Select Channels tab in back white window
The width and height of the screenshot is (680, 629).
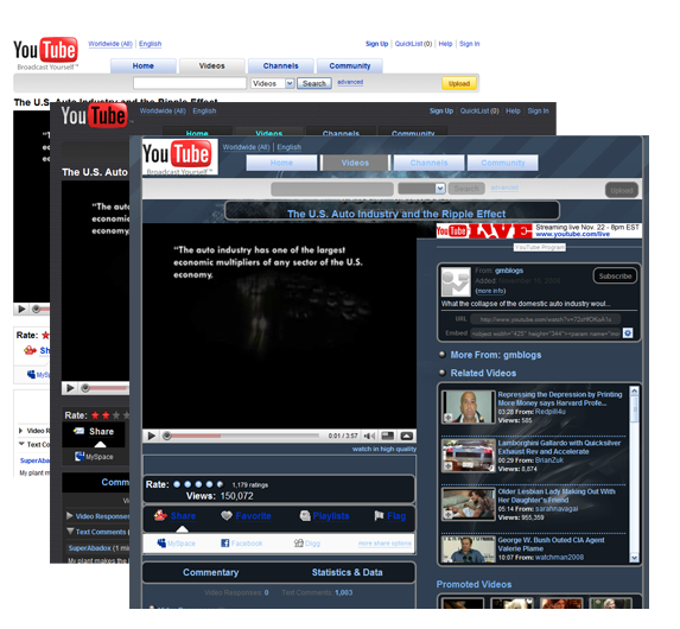281,66
